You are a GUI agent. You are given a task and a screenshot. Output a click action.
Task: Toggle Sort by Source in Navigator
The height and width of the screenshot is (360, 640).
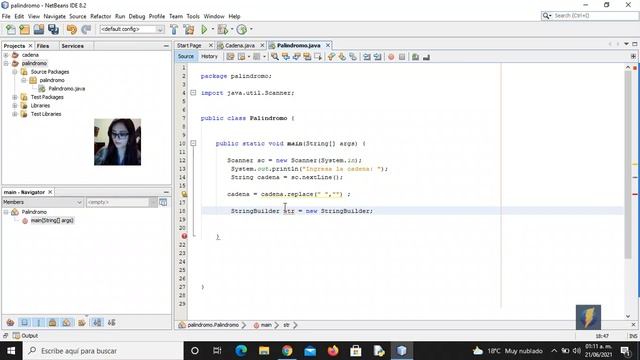(111, 322)
